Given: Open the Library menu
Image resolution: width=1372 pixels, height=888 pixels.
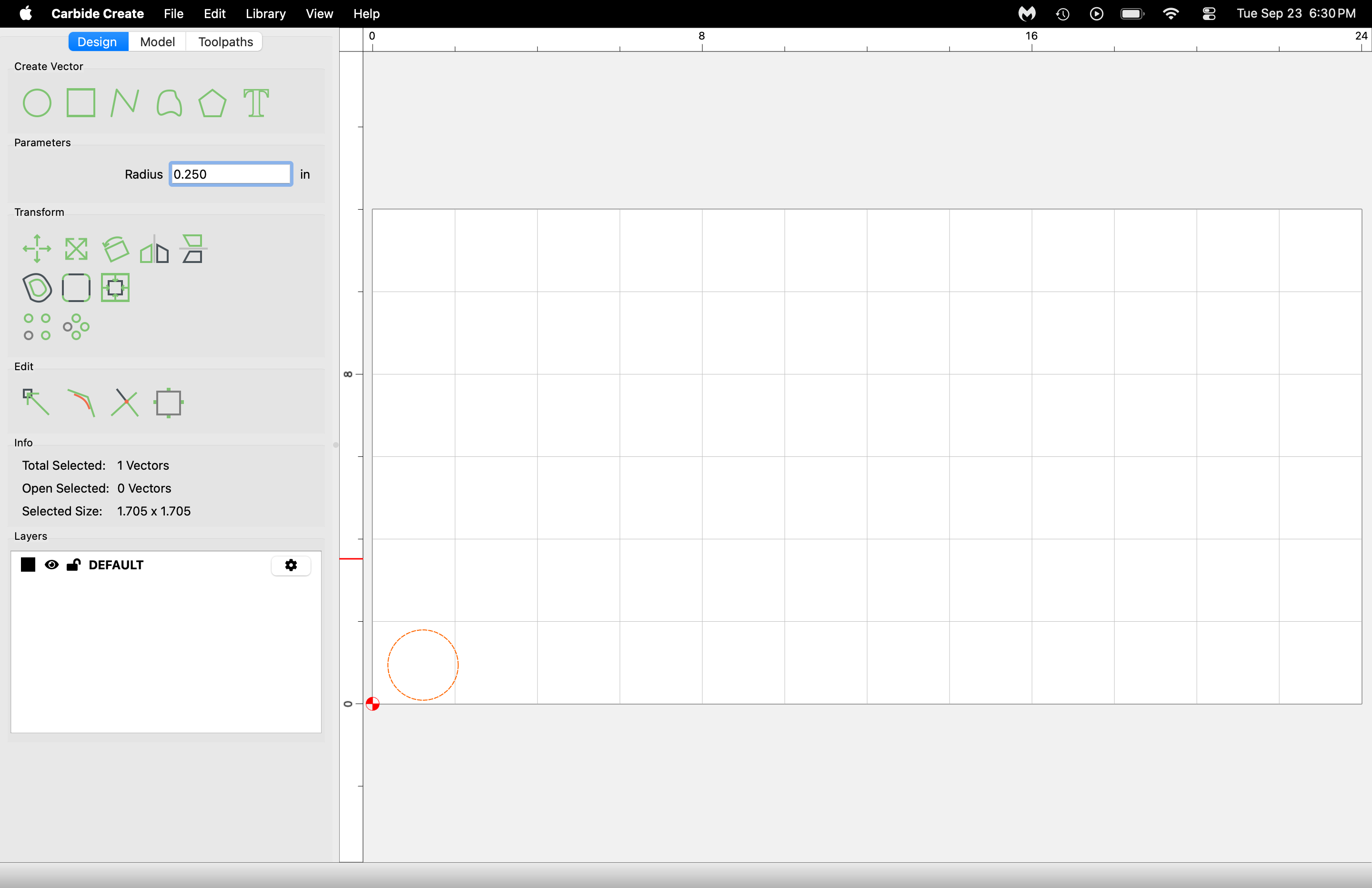Looking at the screenshot, I should pyautogui.click(x=265, y=13).
